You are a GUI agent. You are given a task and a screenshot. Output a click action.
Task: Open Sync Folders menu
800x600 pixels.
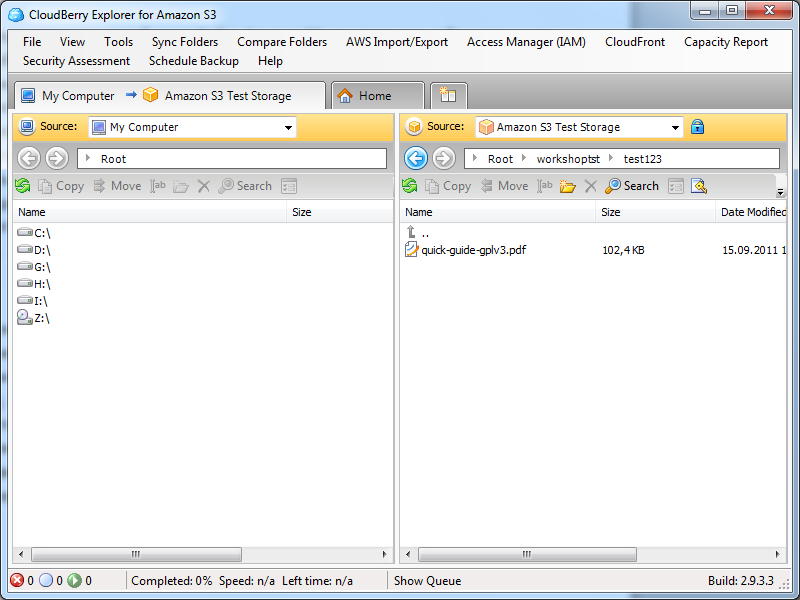coord(185,42)
